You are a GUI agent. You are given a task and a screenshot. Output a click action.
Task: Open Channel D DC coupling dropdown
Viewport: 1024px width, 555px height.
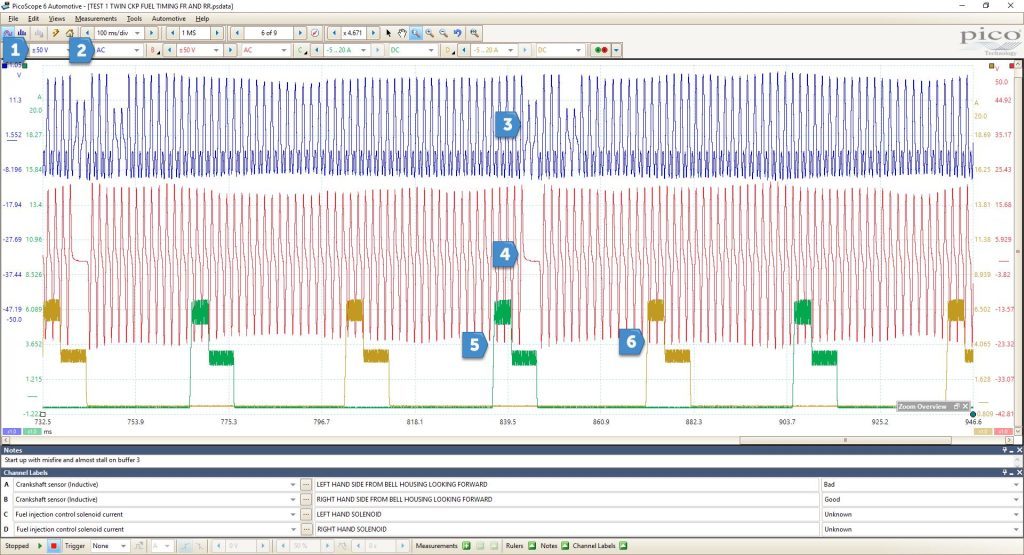577,50
